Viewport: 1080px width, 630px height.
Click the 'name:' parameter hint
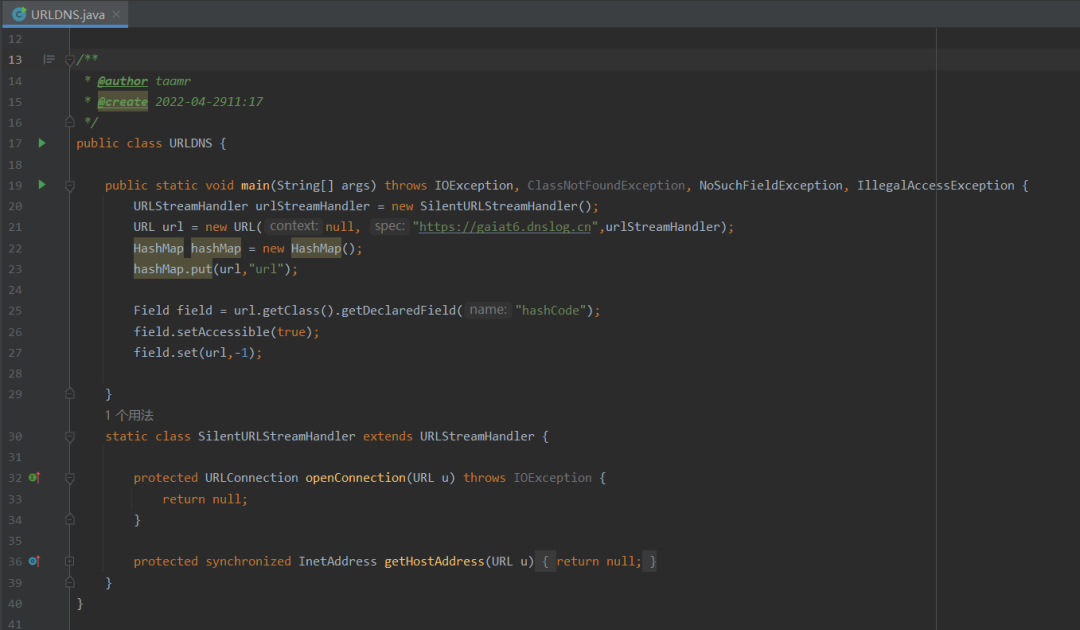488,310
